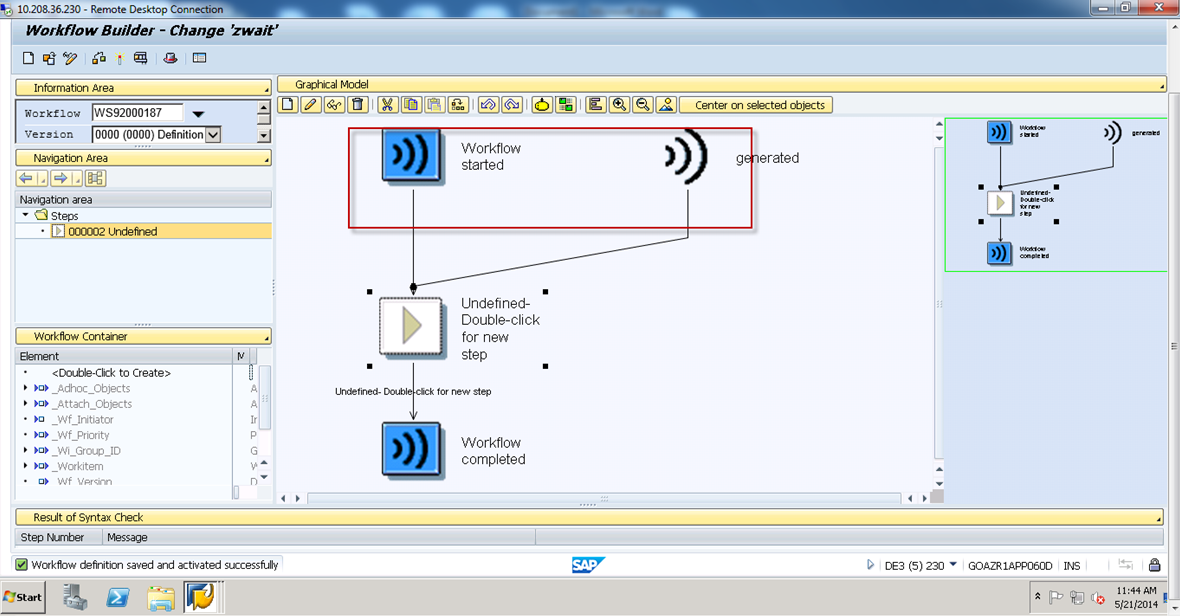This screenshot has height=616, width=1180.
Task: Click the Change step pencil icon
Action: point(311,105)
